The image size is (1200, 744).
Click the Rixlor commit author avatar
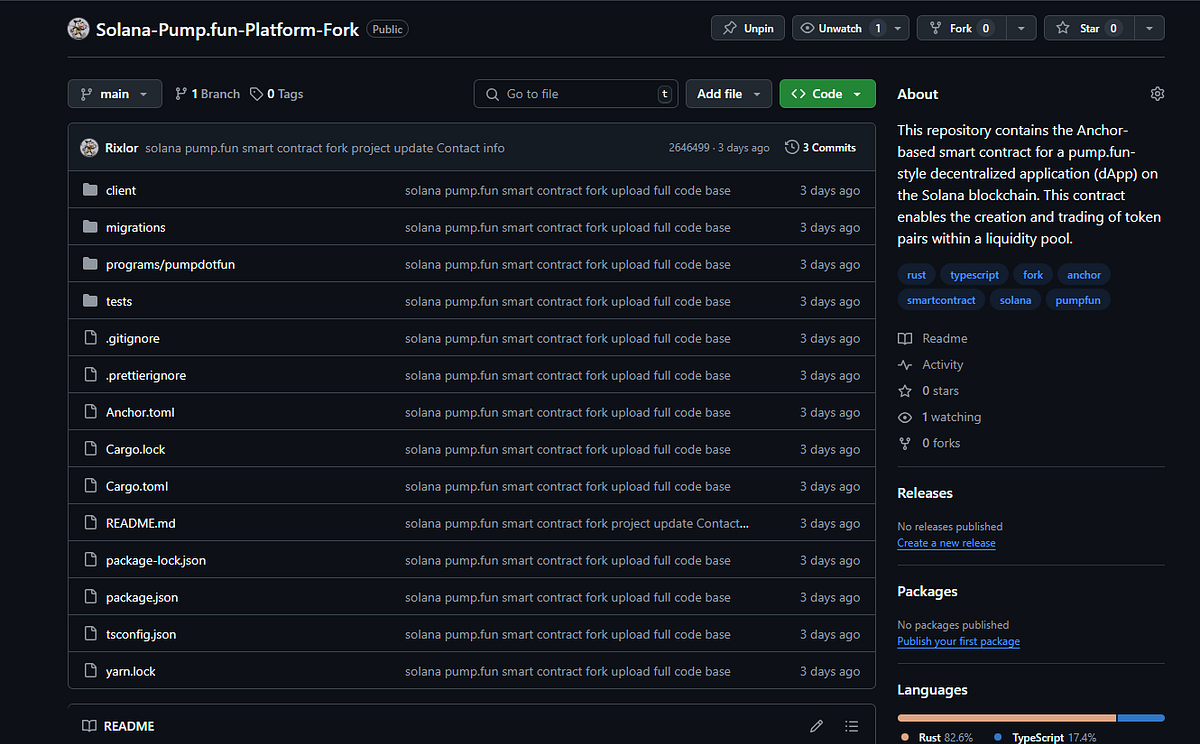tap(89, 148)
